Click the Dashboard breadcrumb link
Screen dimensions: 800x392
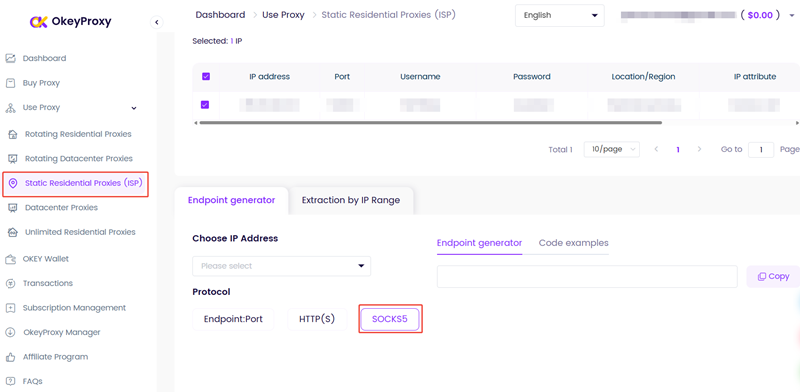pyautogui.click(x=220, y=15)
